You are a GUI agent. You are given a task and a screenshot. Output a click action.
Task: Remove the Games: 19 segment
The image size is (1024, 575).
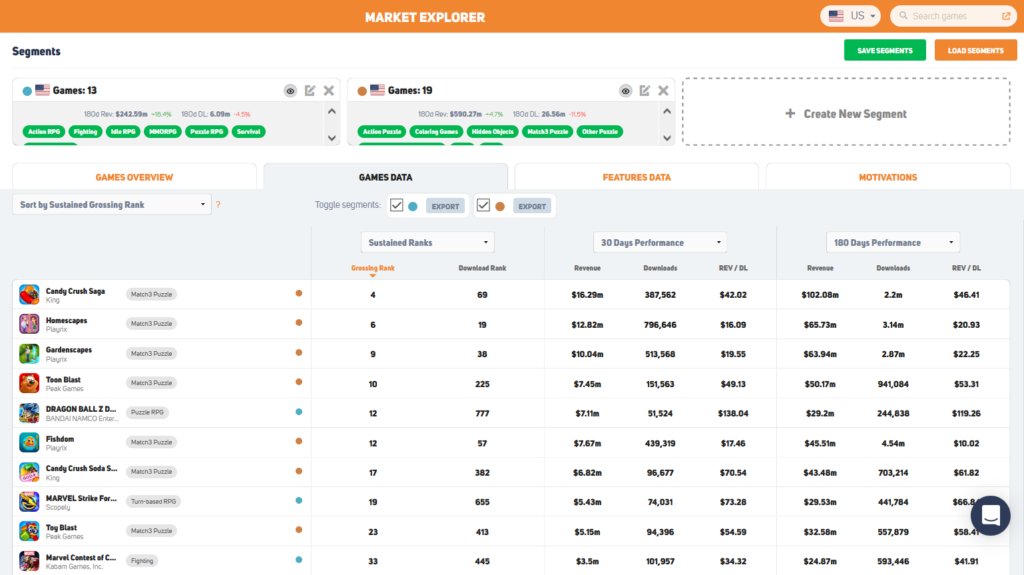tap(664, 90)
